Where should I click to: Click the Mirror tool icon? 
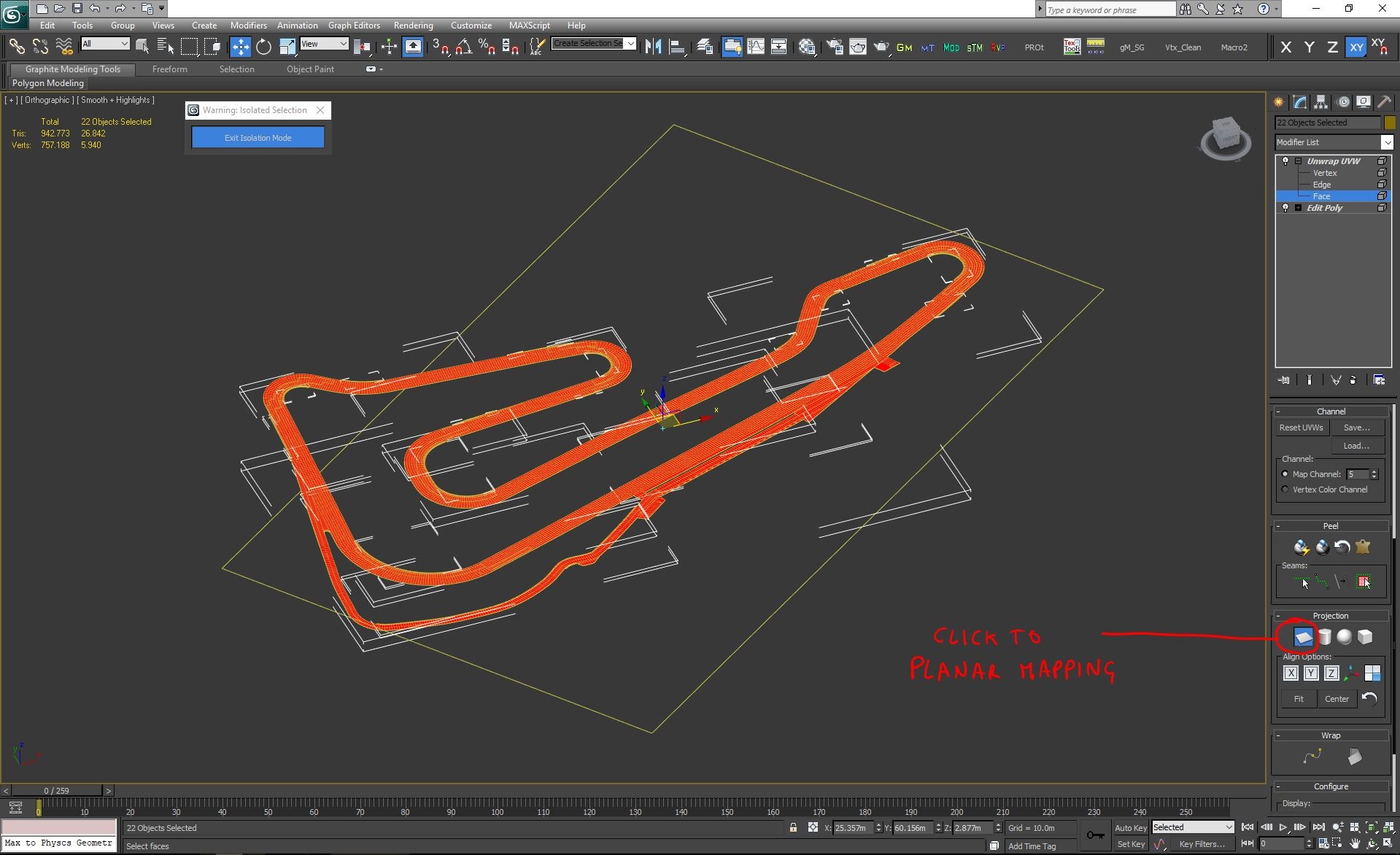tap(654, 47)
